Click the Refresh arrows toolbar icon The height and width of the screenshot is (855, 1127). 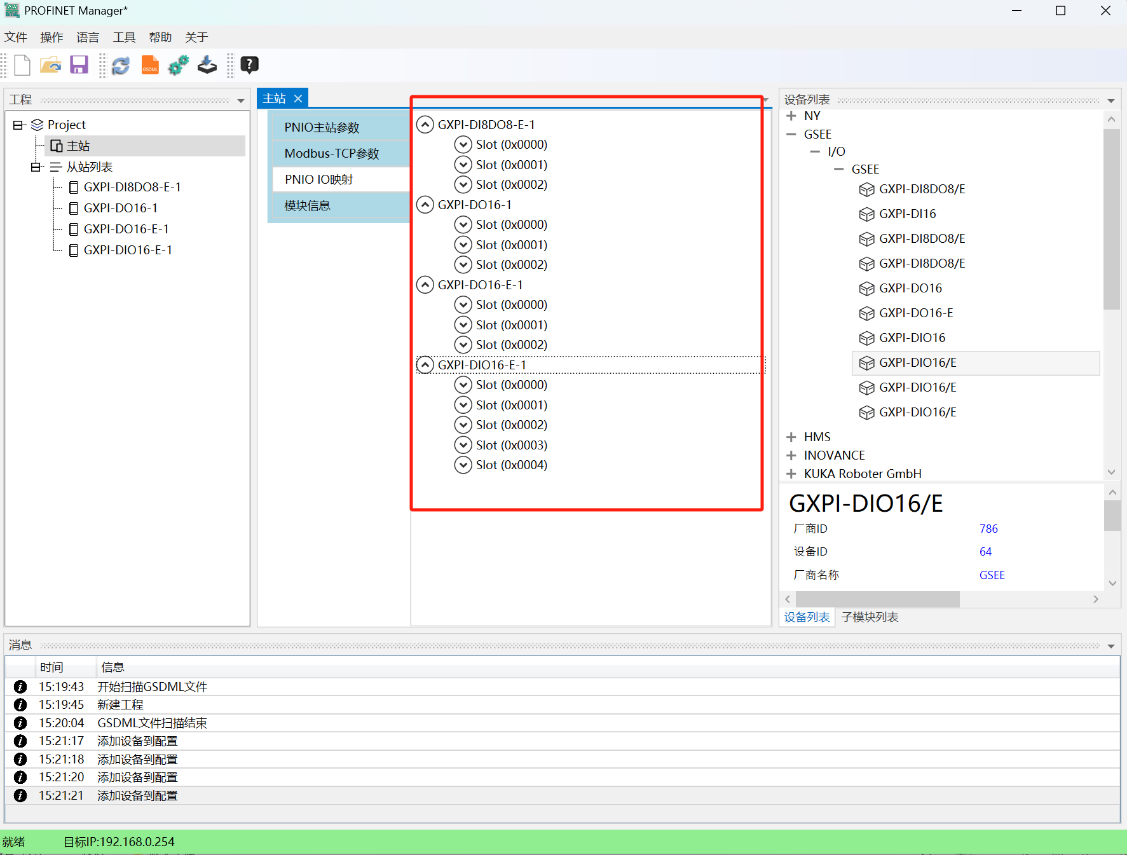tap(121, 65)
